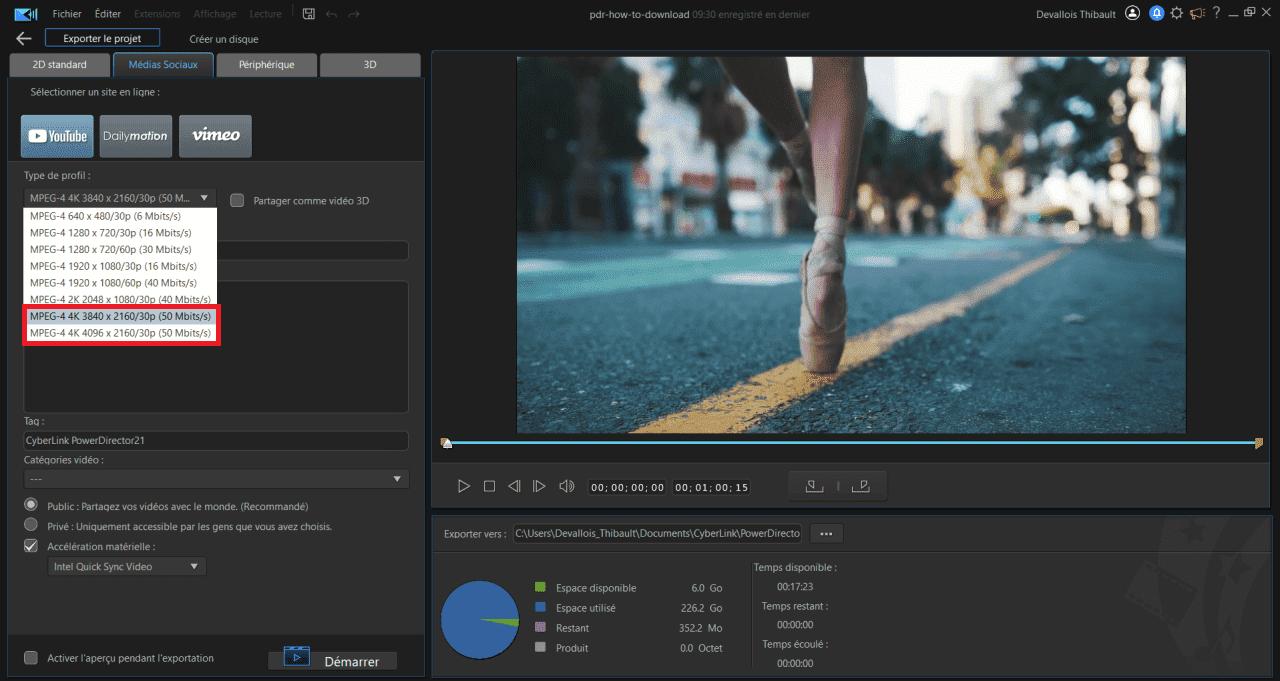The image size is (1280, 681).
Task: Open the notifications bell
Action: [x=1156, y=14]
